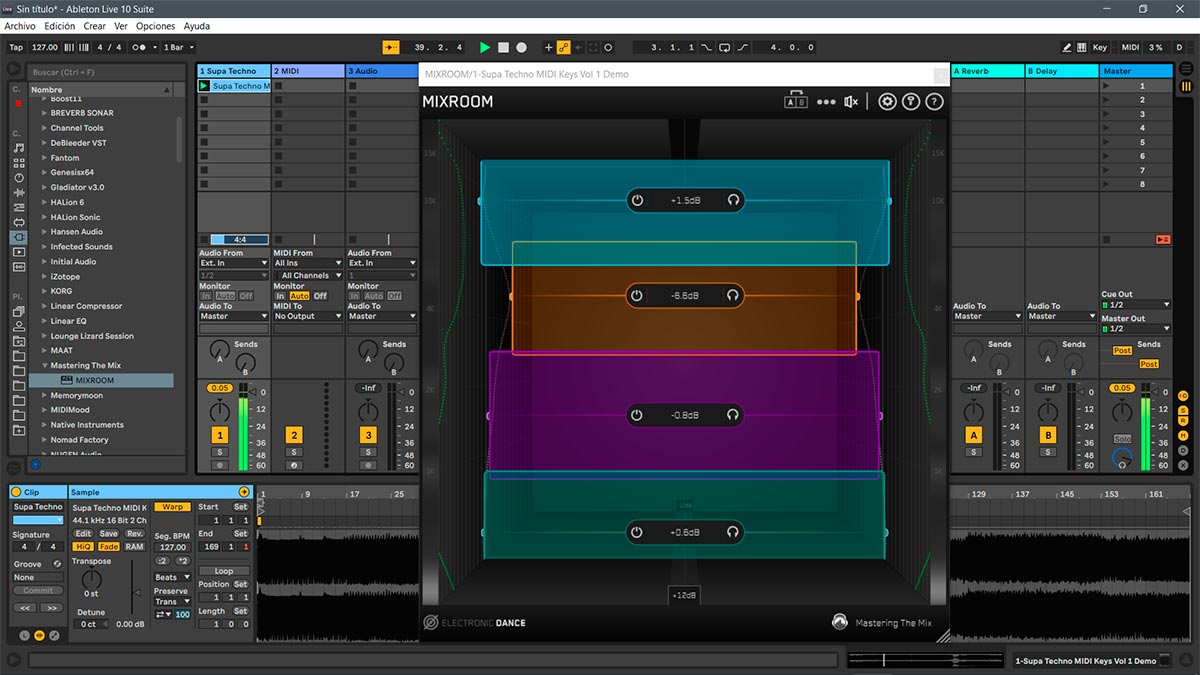Solo the -6.6dB band with headphone icon
The width and height of the screenshot is (1200, 675).
733,295
